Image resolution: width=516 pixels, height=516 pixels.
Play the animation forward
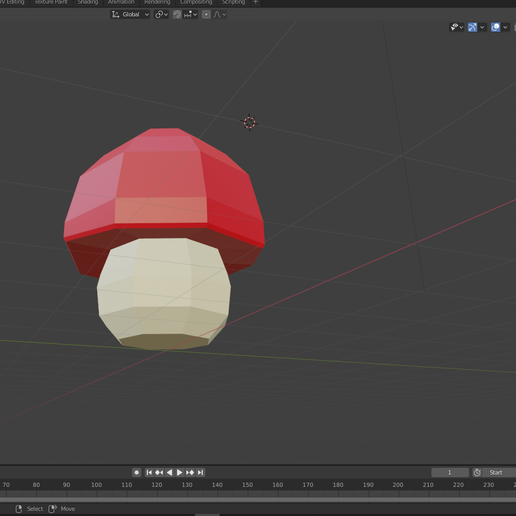click(x=179, y=472)
